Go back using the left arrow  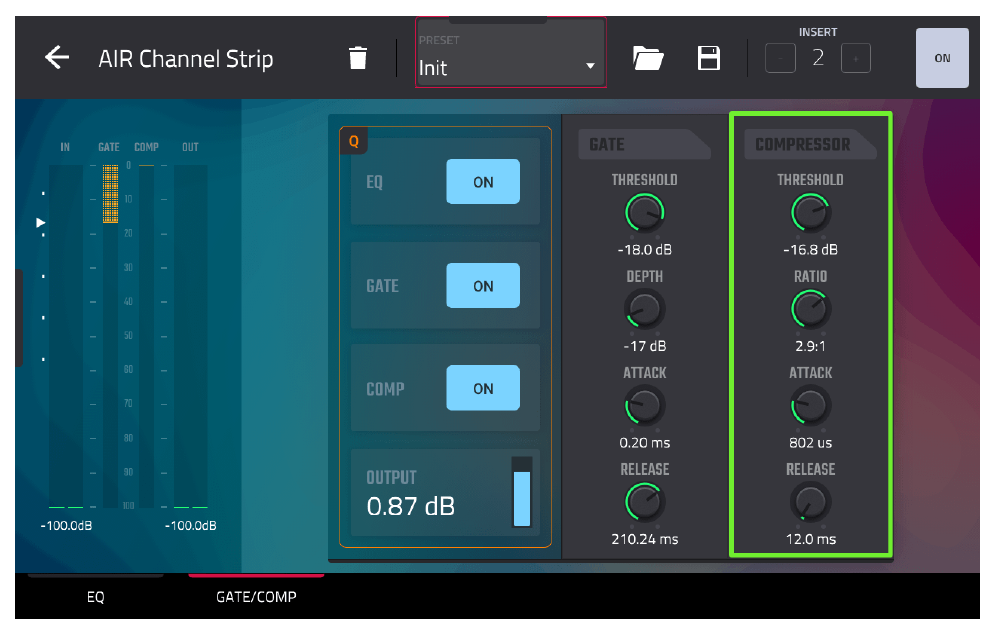[x=57, y=57]
